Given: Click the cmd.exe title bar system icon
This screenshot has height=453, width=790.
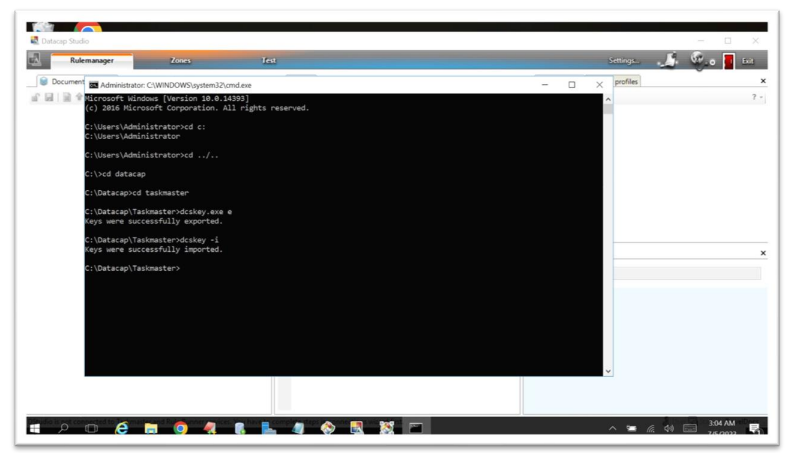Looking at the screenshot, I should coord(93,85).
